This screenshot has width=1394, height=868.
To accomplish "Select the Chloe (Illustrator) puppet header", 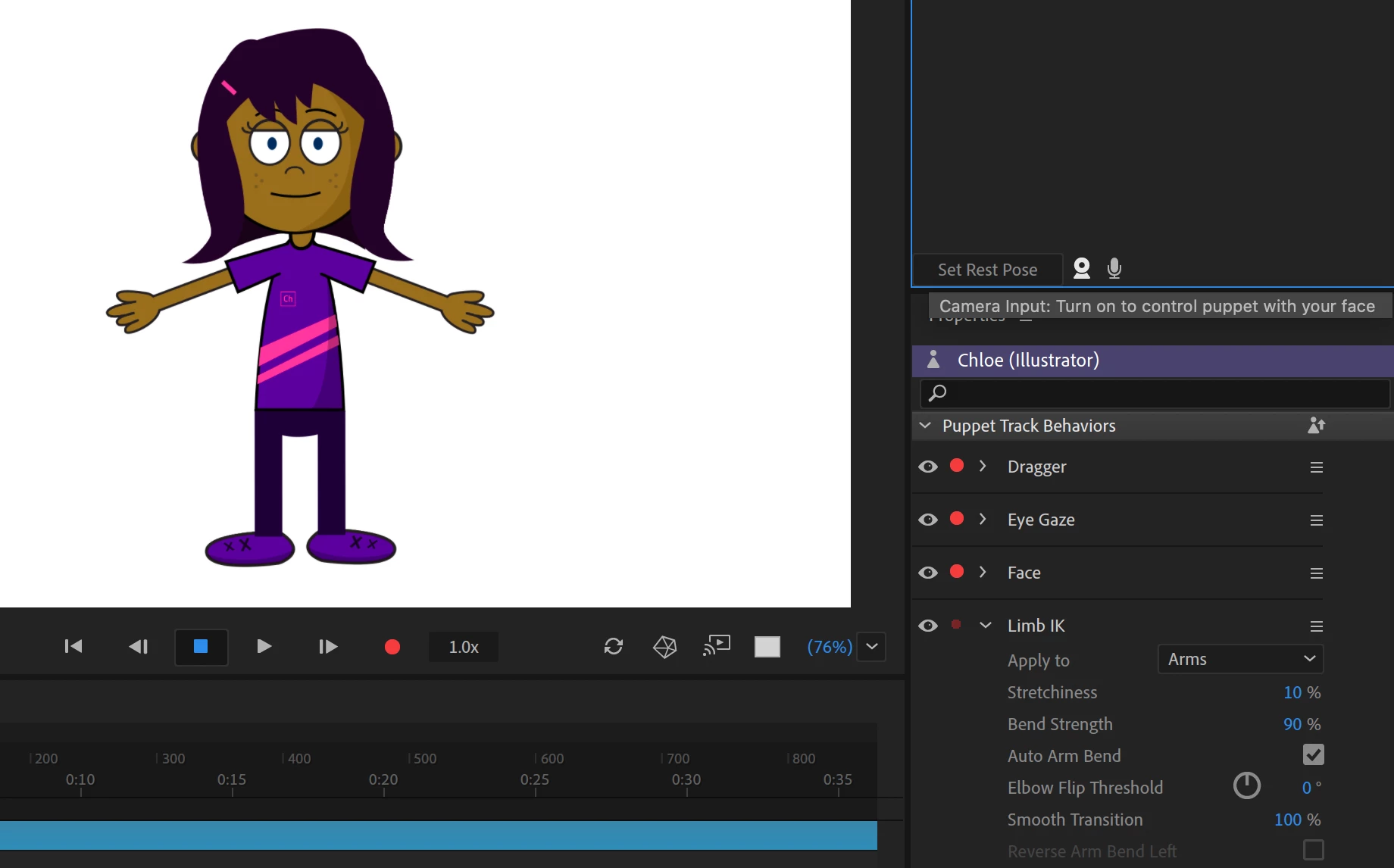I will pyautogui.click(x=1153, y=361).
